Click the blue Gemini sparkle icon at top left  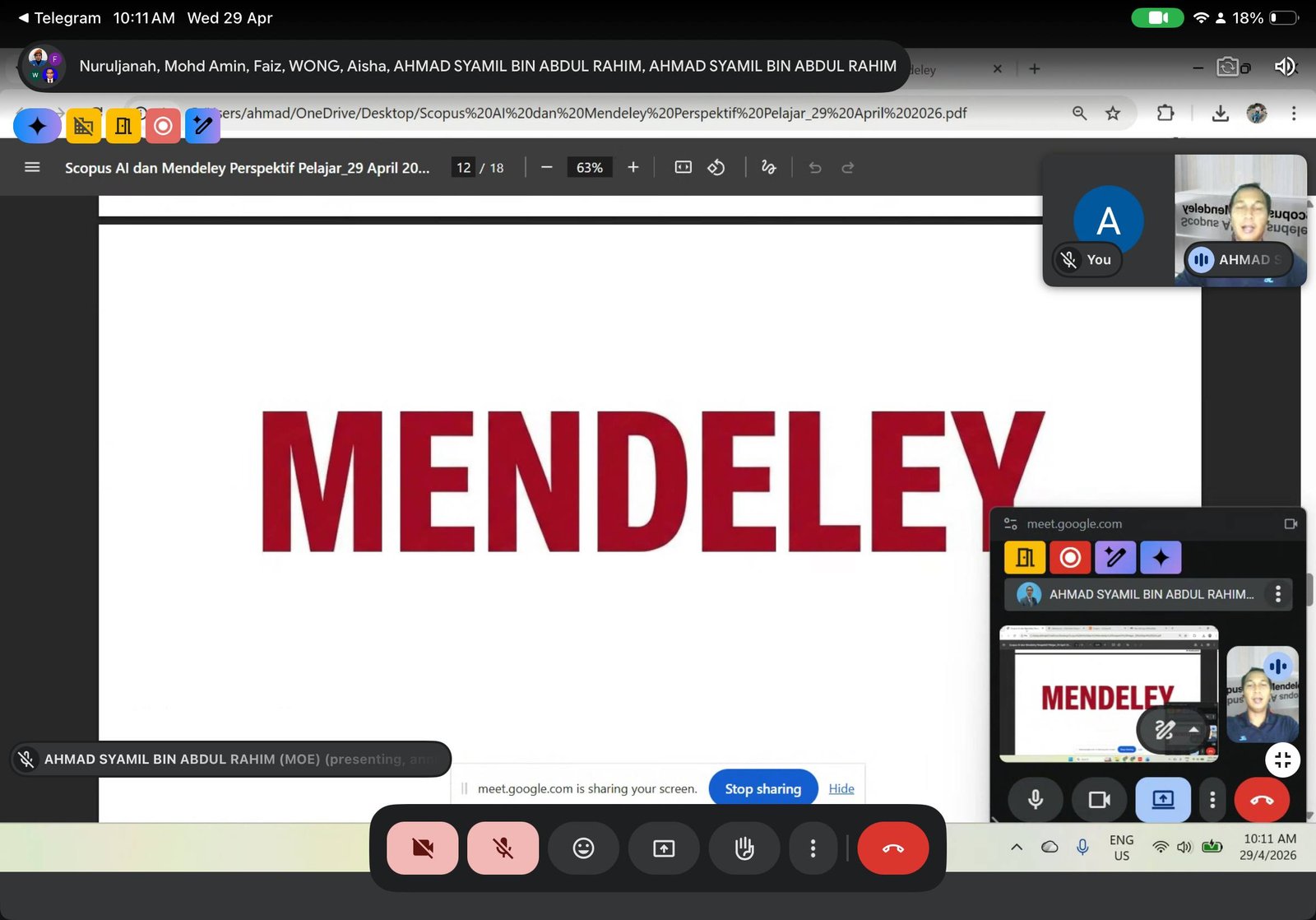[x=38, y=126]
